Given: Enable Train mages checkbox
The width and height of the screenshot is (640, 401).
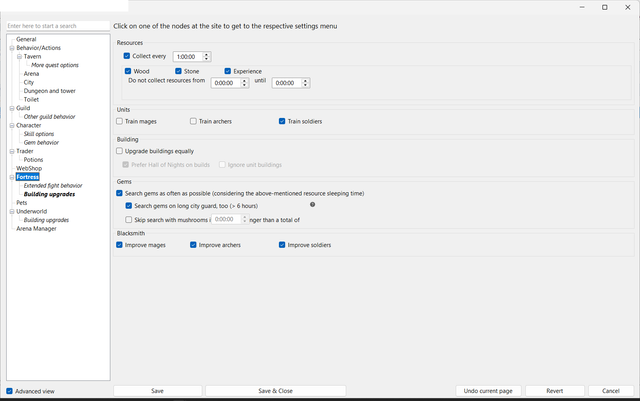Looking at the screenshot, I should click(x=120, y=121).
